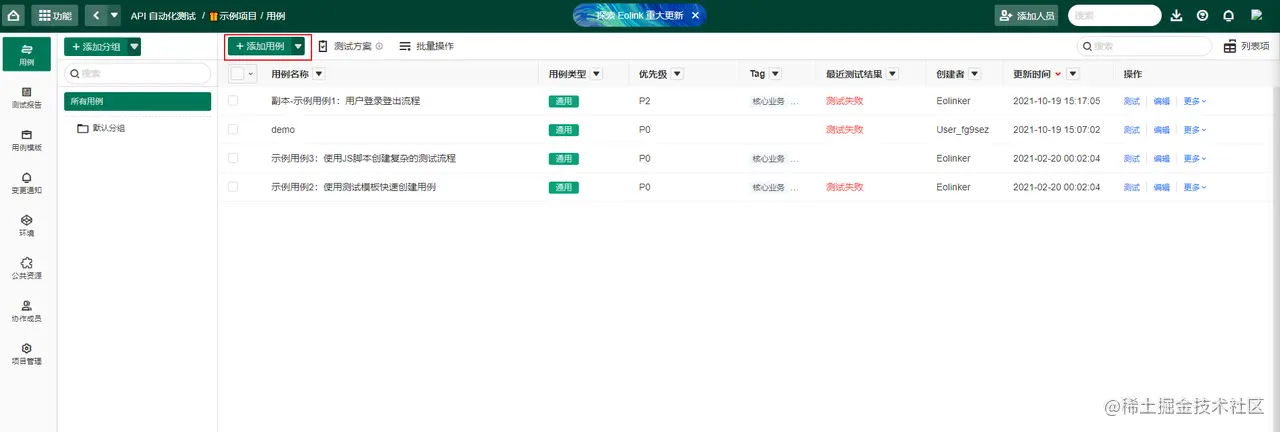The height and width of the screenshot is (432, 1280).
Task: Open the navigation history dropdown arrow
Action: tap(114, 16)
